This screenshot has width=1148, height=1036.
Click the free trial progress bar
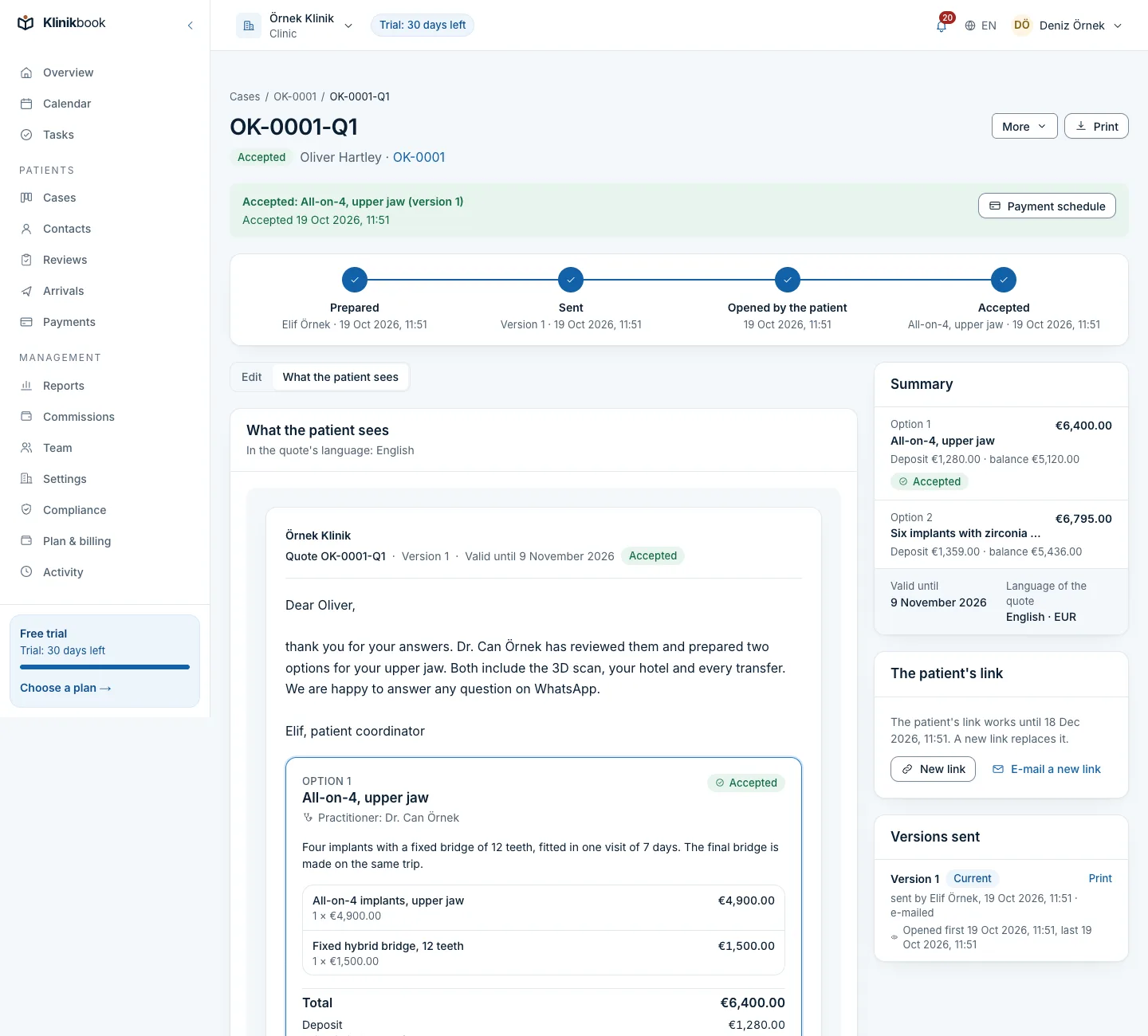pyautogui.click(x=104, y=667)
